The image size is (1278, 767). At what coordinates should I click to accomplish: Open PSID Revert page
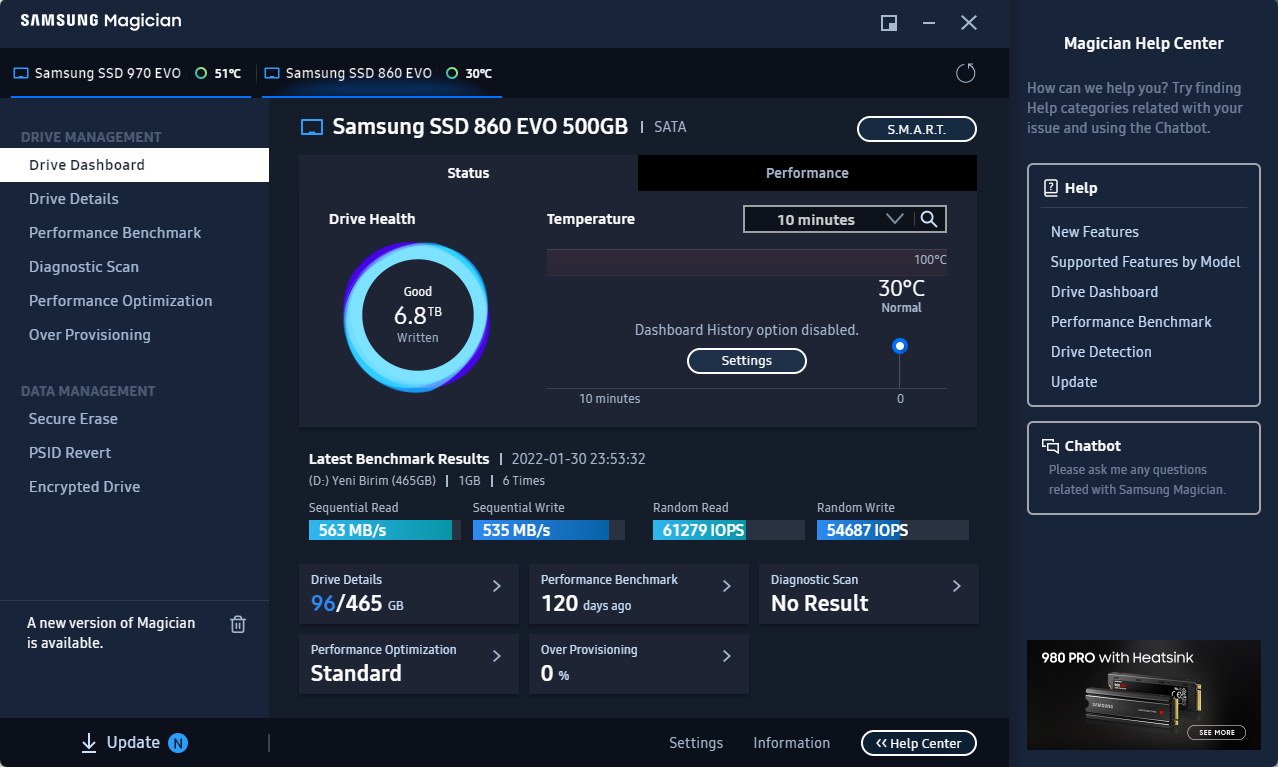click(x=134, y=453)
